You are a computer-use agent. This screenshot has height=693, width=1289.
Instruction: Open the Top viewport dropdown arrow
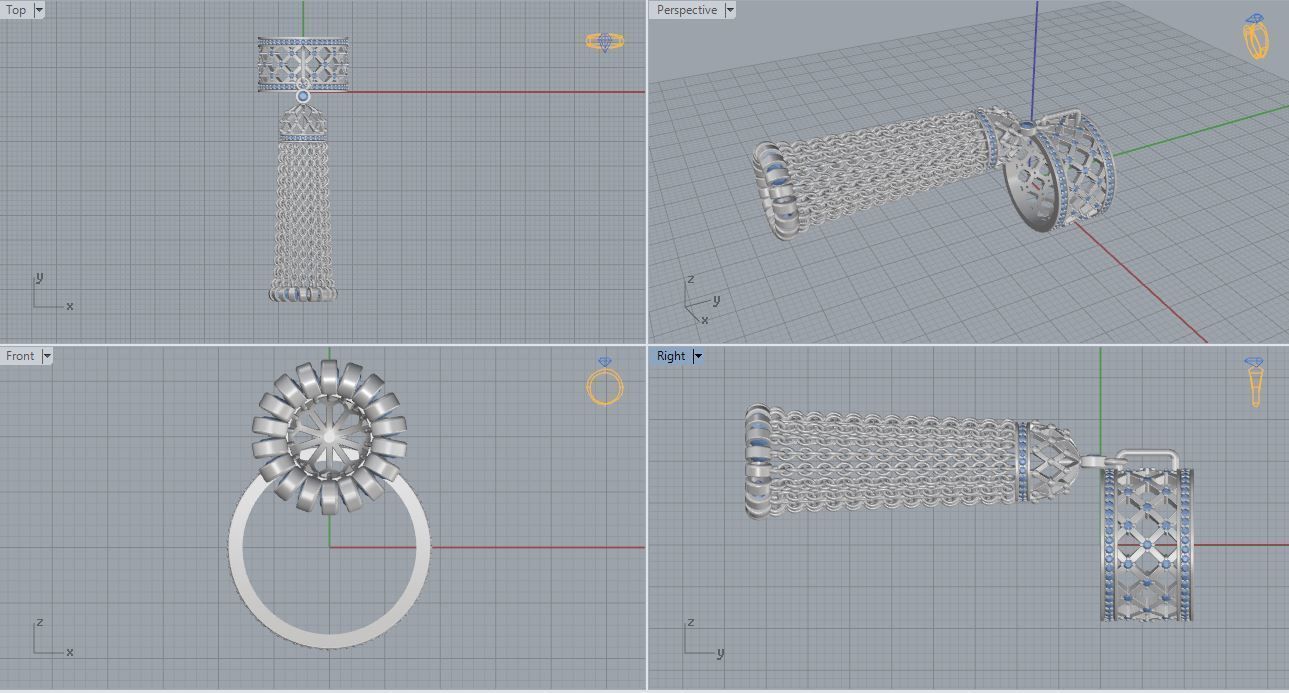tap(39, 10)
